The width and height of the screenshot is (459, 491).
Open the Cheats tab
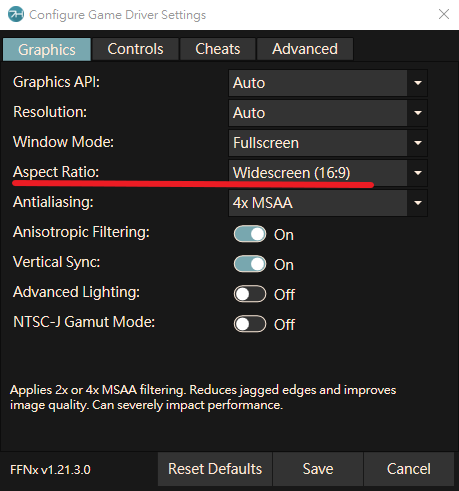click(x=218, y=49)
